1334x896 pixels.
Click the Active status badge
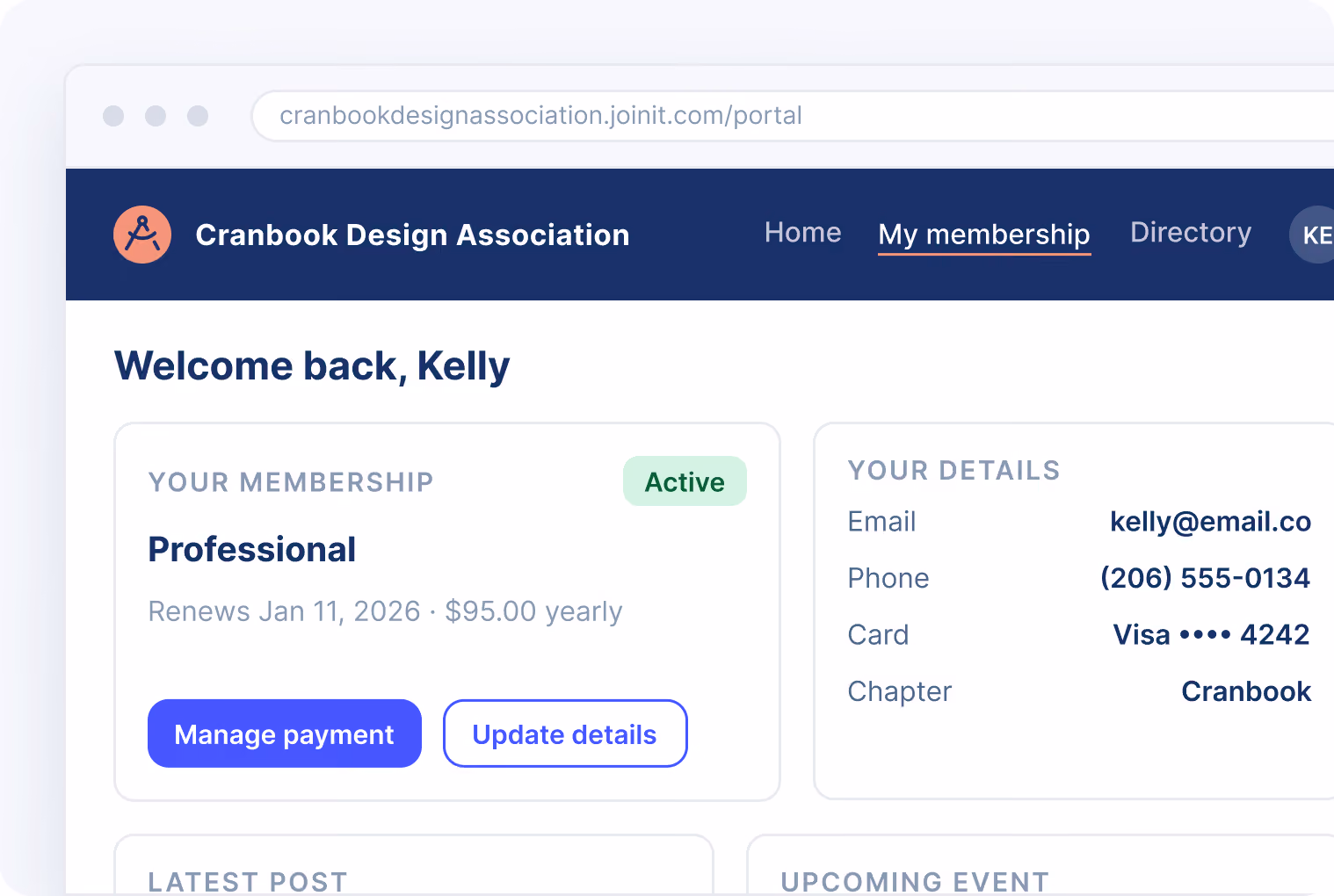(x=685, y=481)
